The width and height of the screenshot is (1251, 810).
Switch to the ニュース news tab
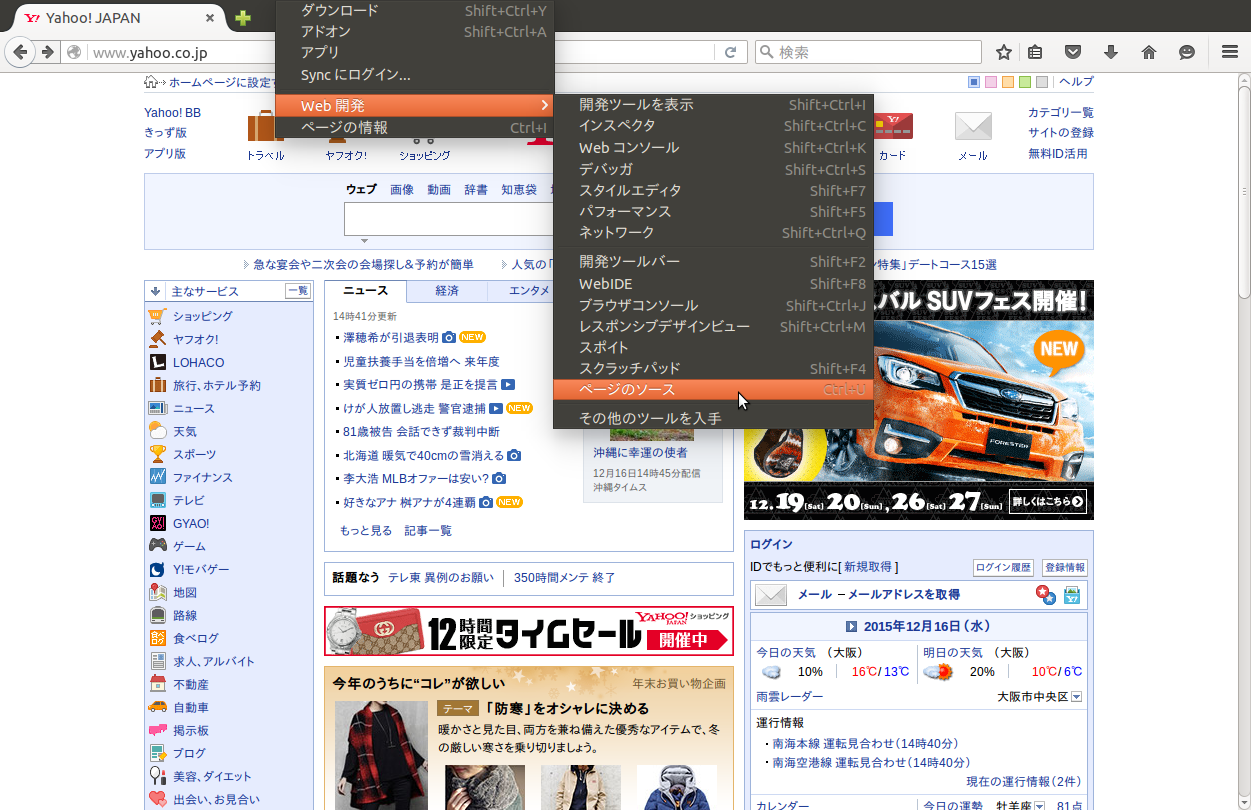pyautogui.click(x=366, y=291)
